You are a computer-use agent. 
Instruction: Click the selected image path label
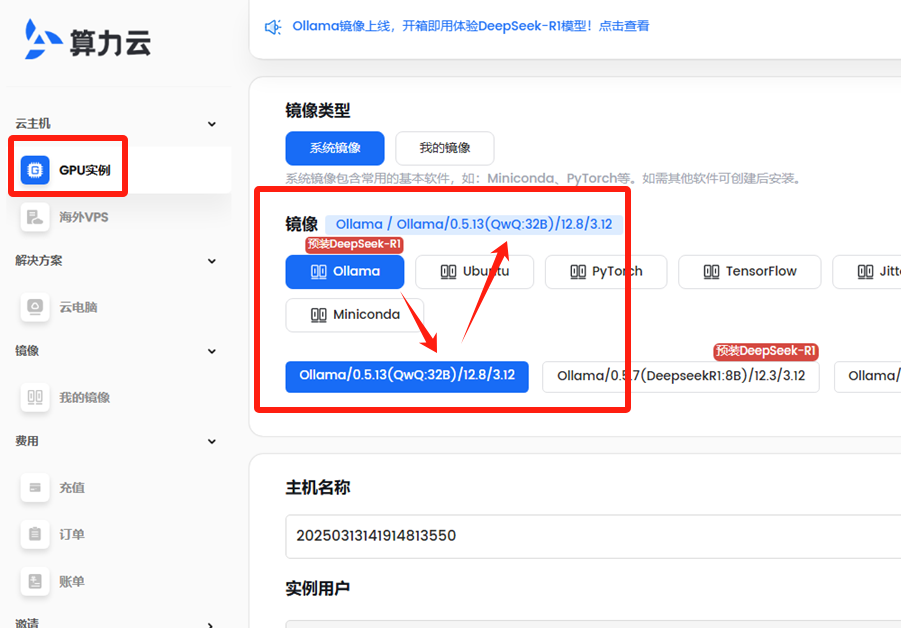474,225
